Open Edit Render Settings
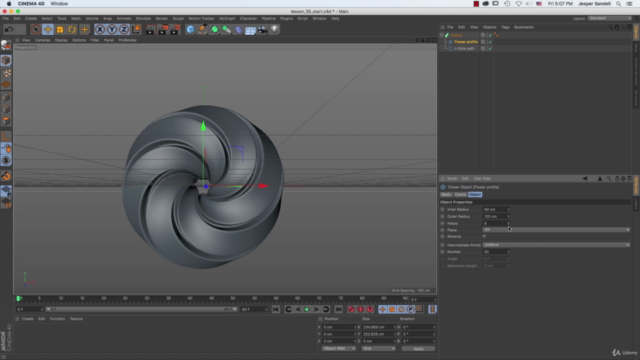 (x=175, y=29)
